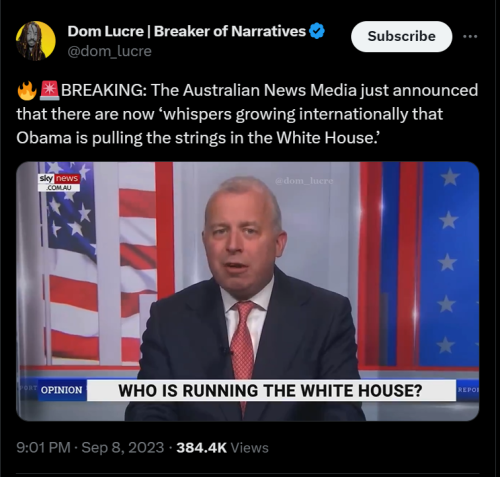Click the WHO IS RUNNING THE WHITE HOUSE? banner

click(271, 390)
